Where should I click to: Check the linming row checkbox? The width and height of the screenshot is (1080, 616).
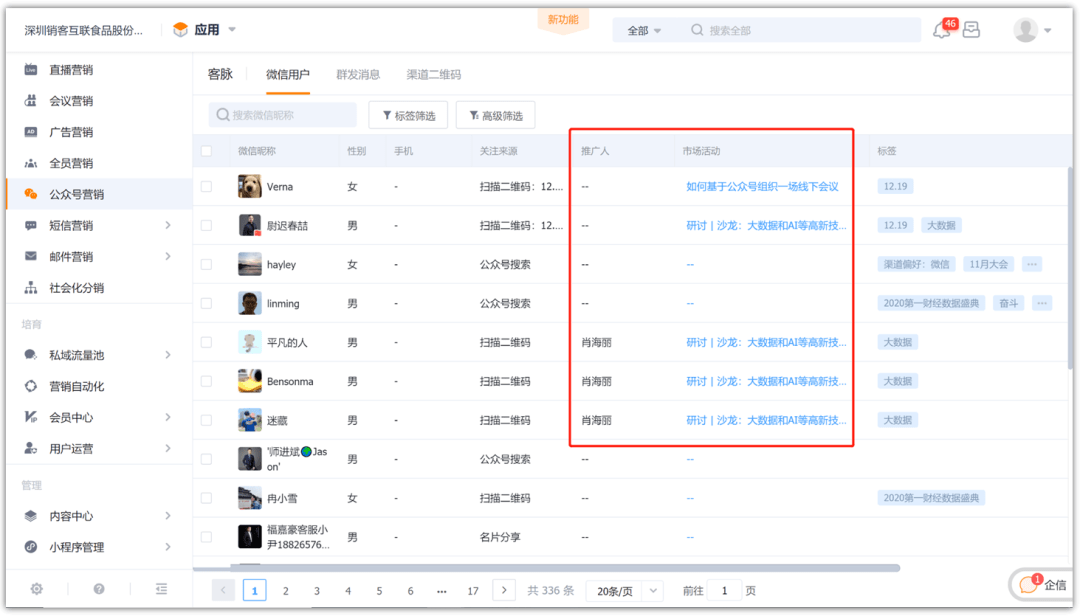tap(207, 303)
